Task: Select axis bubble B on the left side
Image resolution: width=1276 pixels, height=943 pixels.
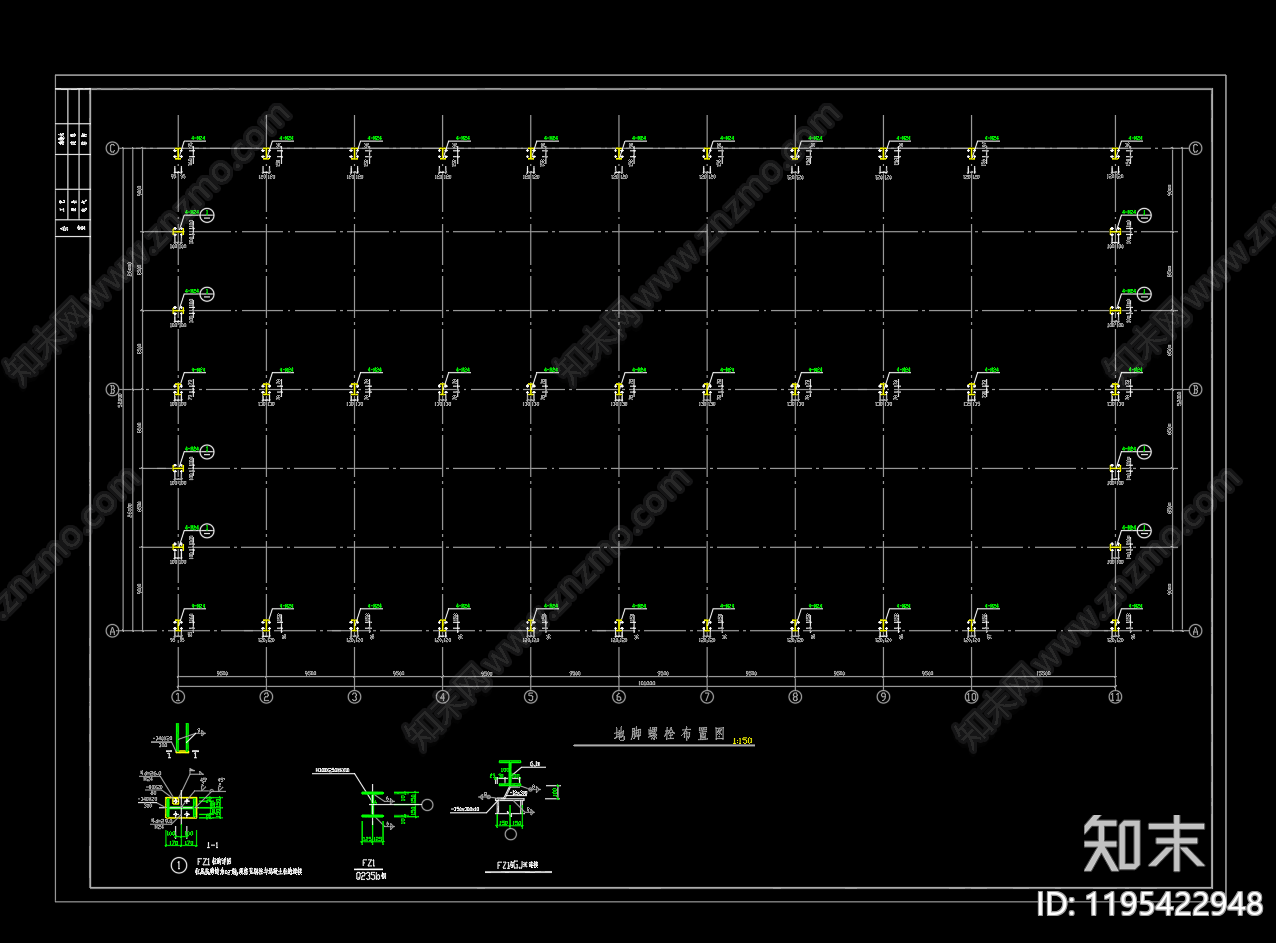Action: [x=112, y=390]
